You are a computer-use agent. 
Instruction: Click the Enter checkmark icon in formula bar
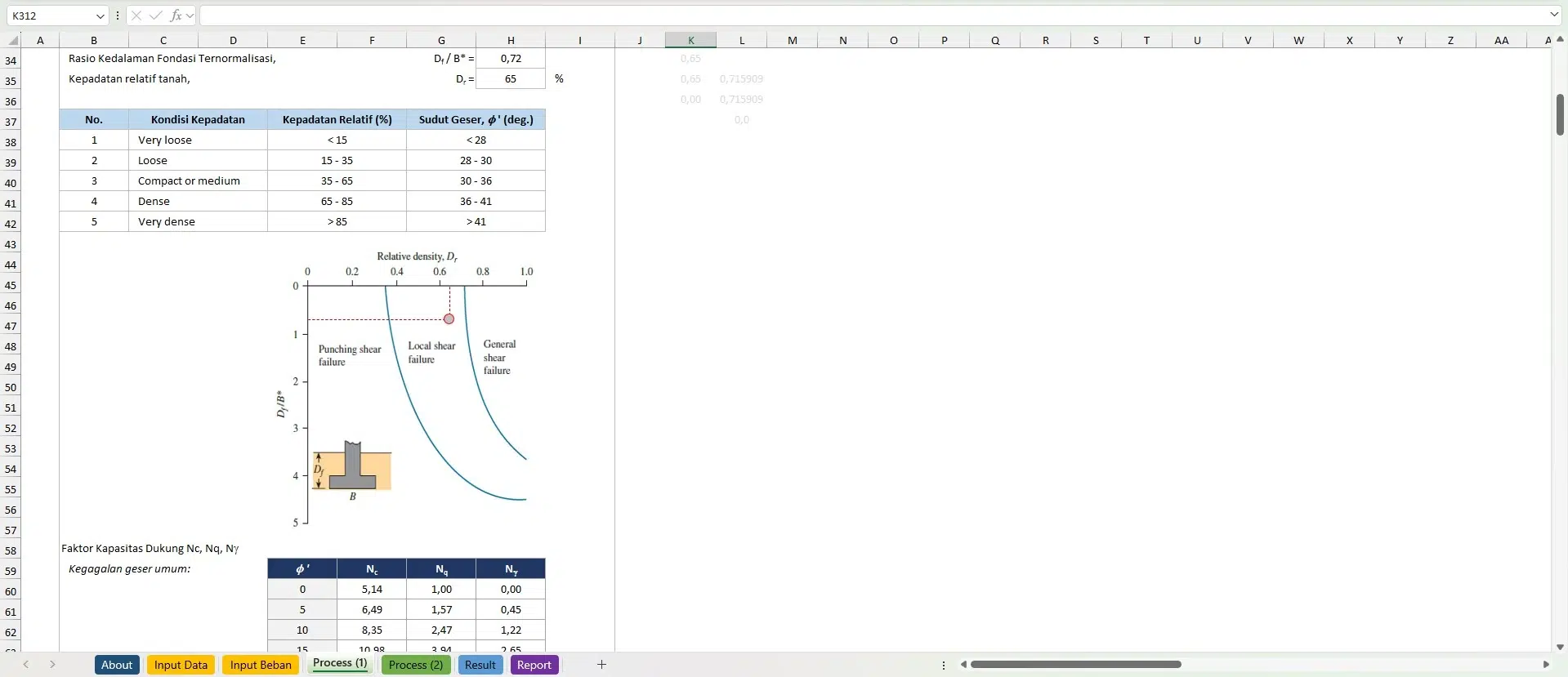155,16
